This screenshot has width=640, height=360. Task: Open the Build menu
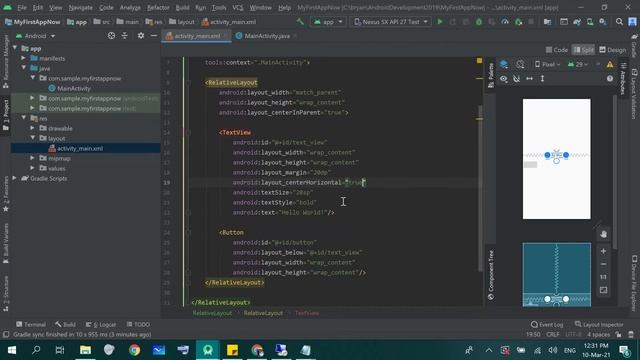tap(182, 7)
